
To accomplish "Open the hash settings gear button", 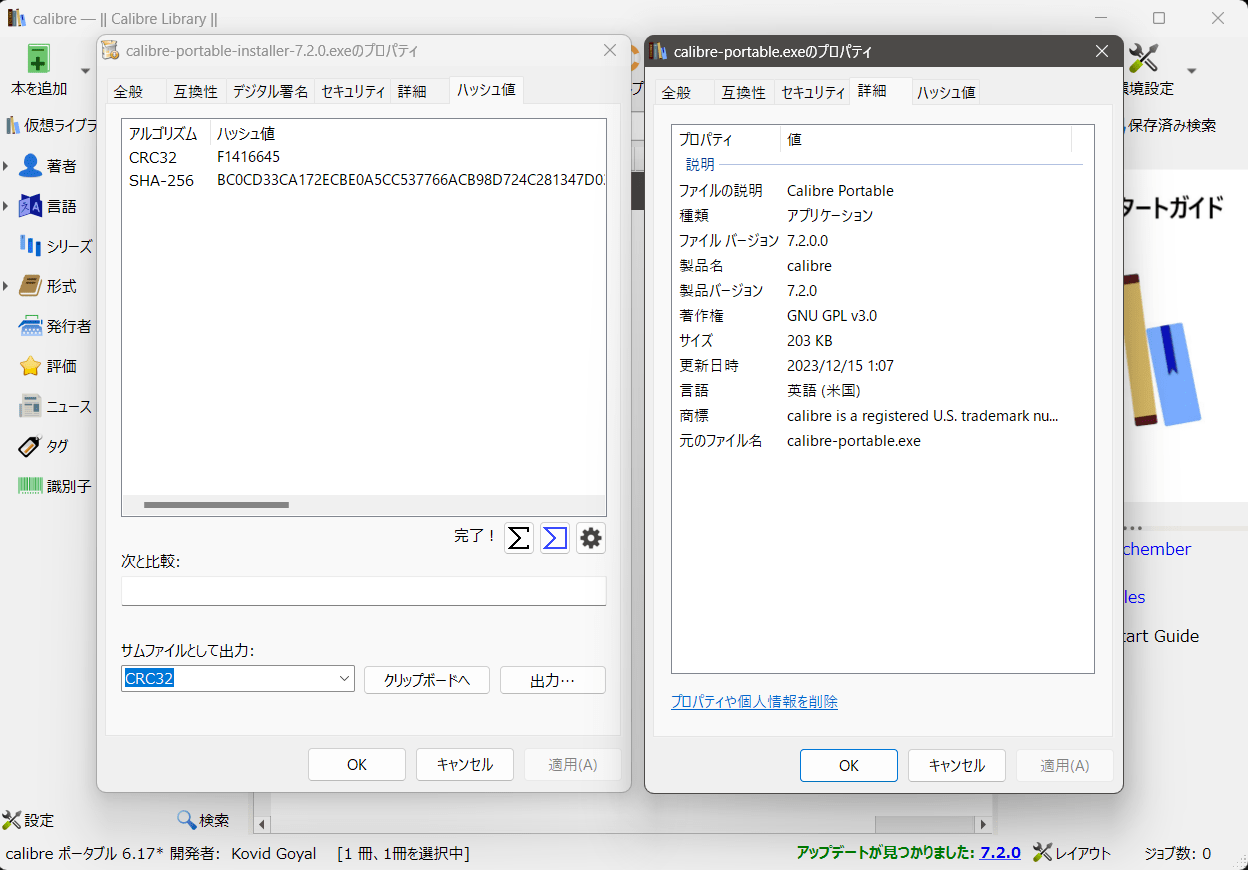I will (591, 538).
